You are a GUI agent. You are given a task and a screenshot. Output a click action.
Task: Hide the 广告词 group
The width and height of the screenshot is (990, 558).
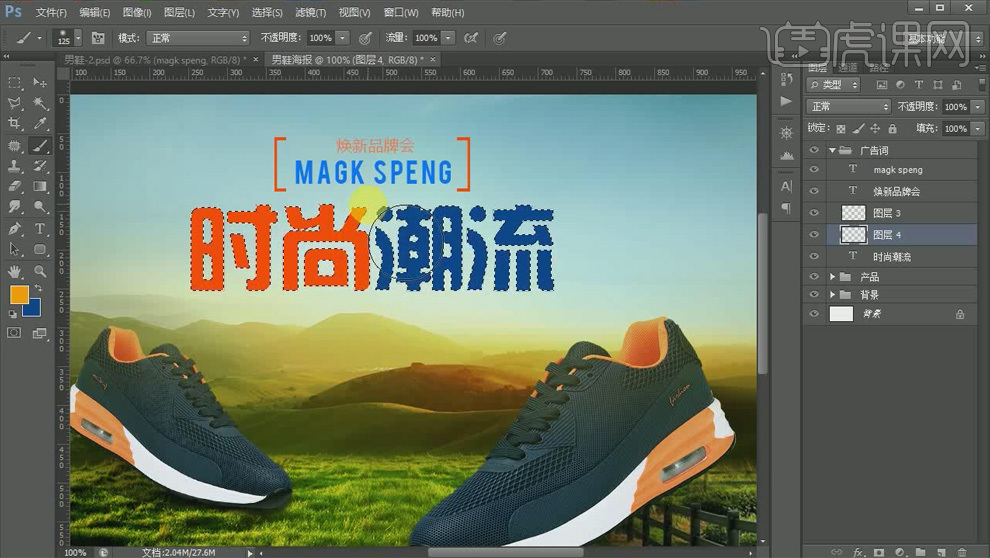point(814,150)
